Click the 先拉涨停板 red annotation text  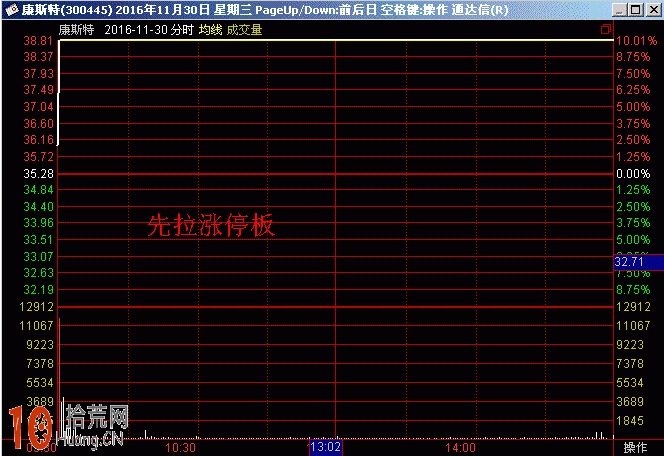pyautogui.click(x=211, y=225)
